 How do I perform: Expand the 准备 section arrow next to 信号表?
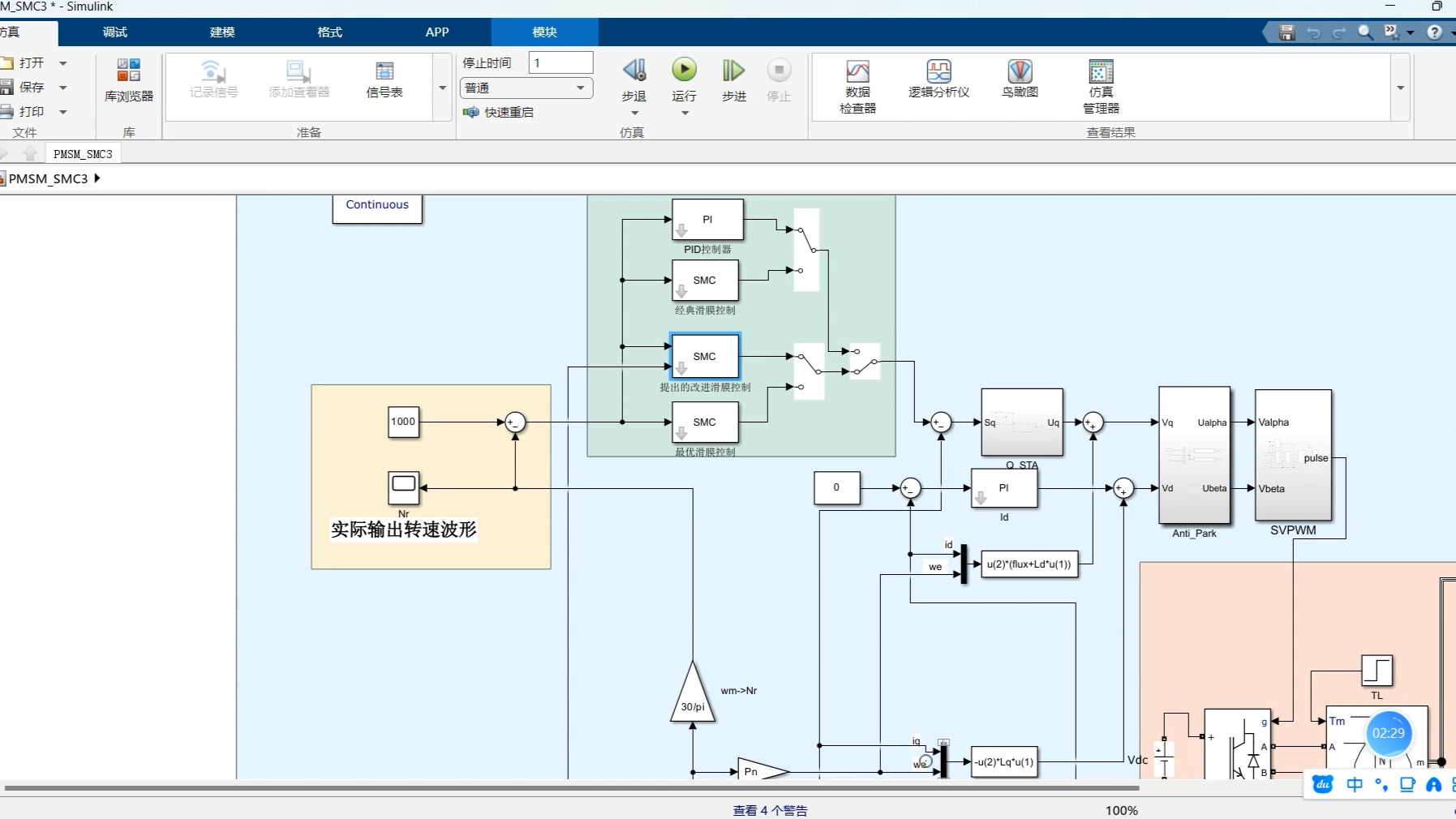pos(442,88)
